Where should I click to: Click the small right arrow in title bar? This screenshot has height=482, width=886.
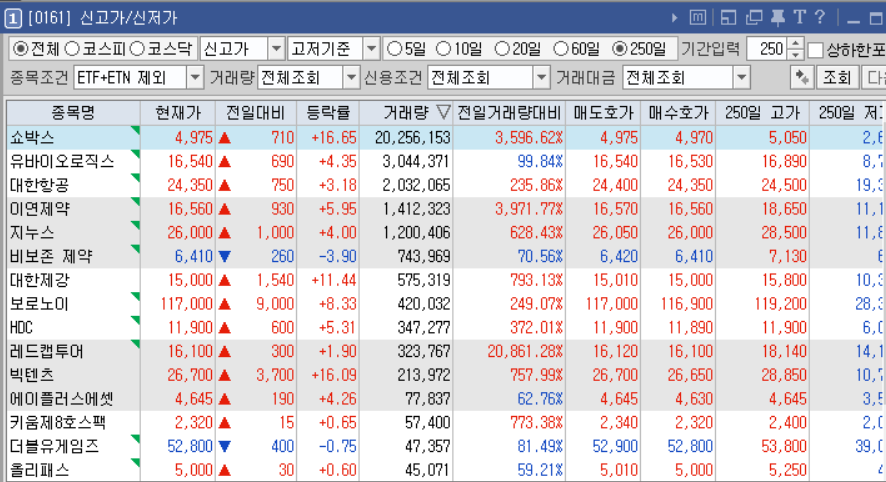click(x=674, y=18)
